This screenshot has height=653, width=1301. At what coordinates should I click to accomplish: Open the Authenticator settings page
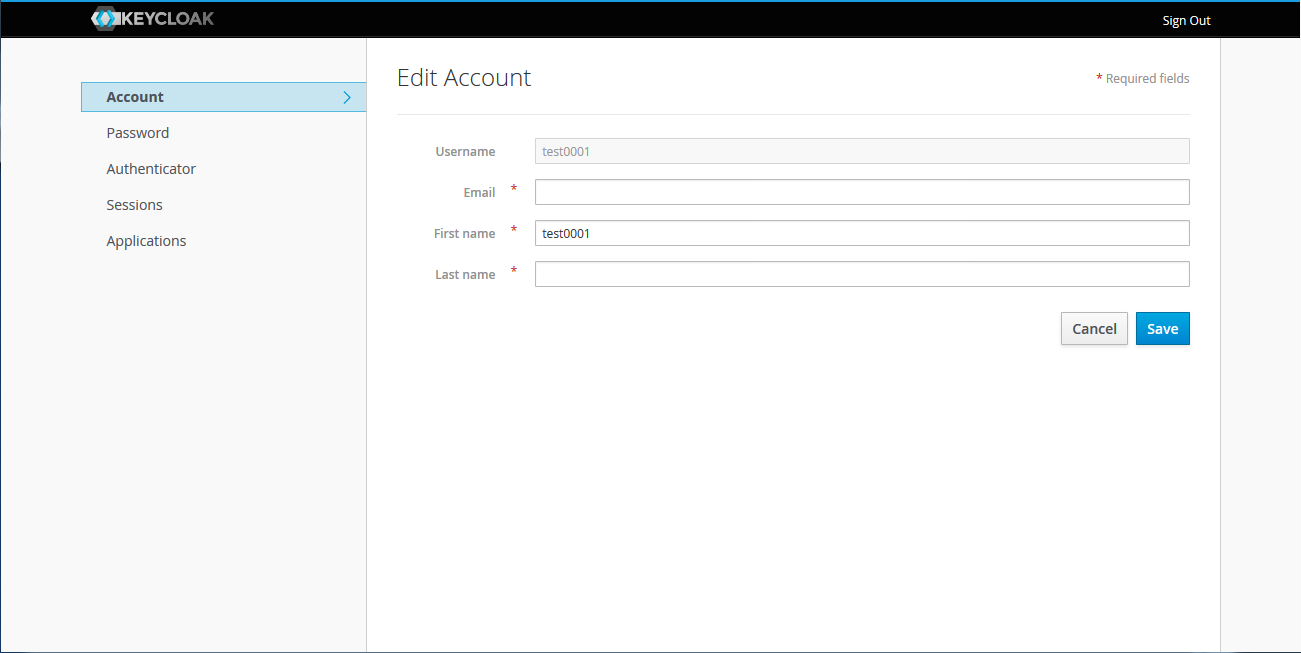(x=151, y=168)
